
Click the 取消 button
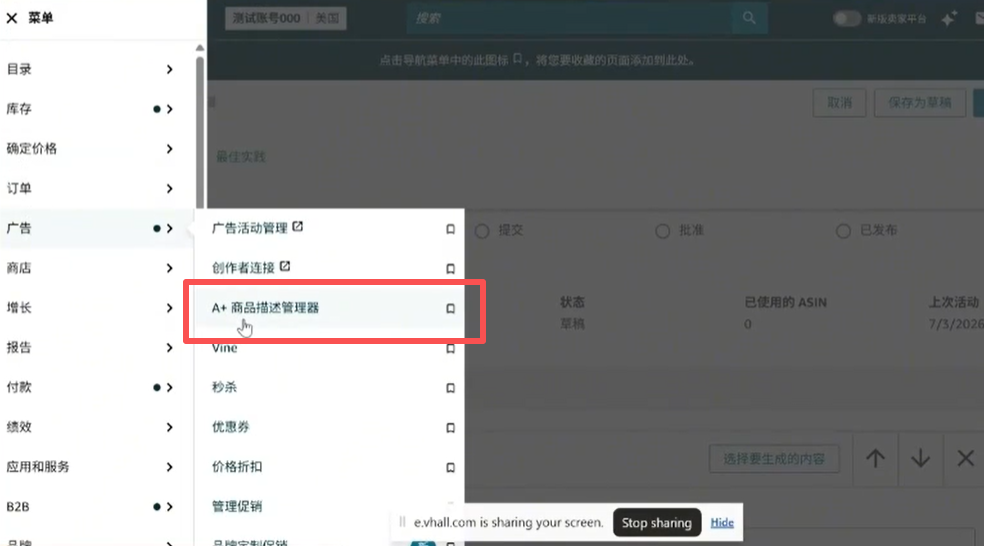coord(839,102)
